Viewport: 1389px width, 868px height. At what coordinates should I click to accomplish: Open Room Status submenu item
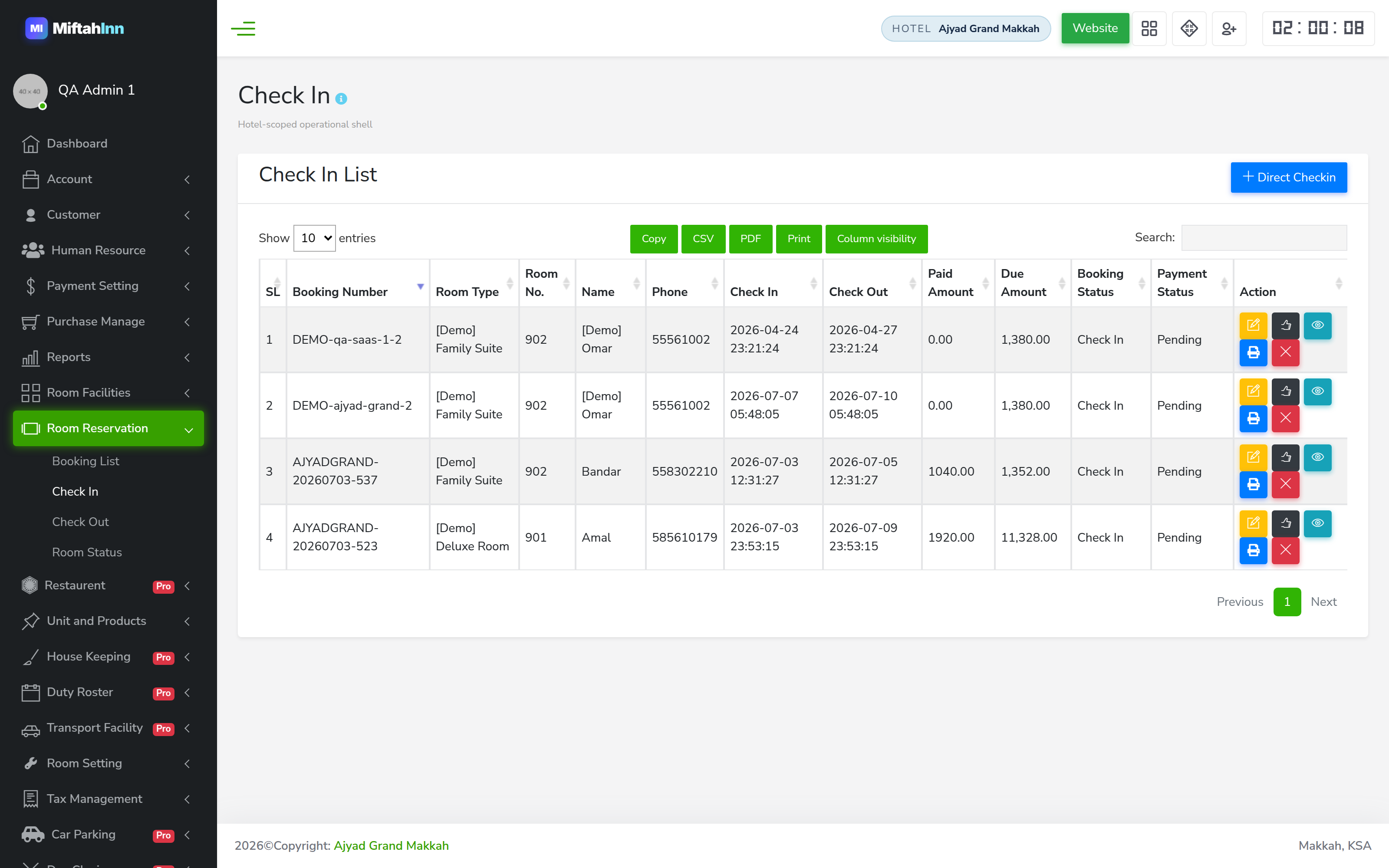pos(87,552)
